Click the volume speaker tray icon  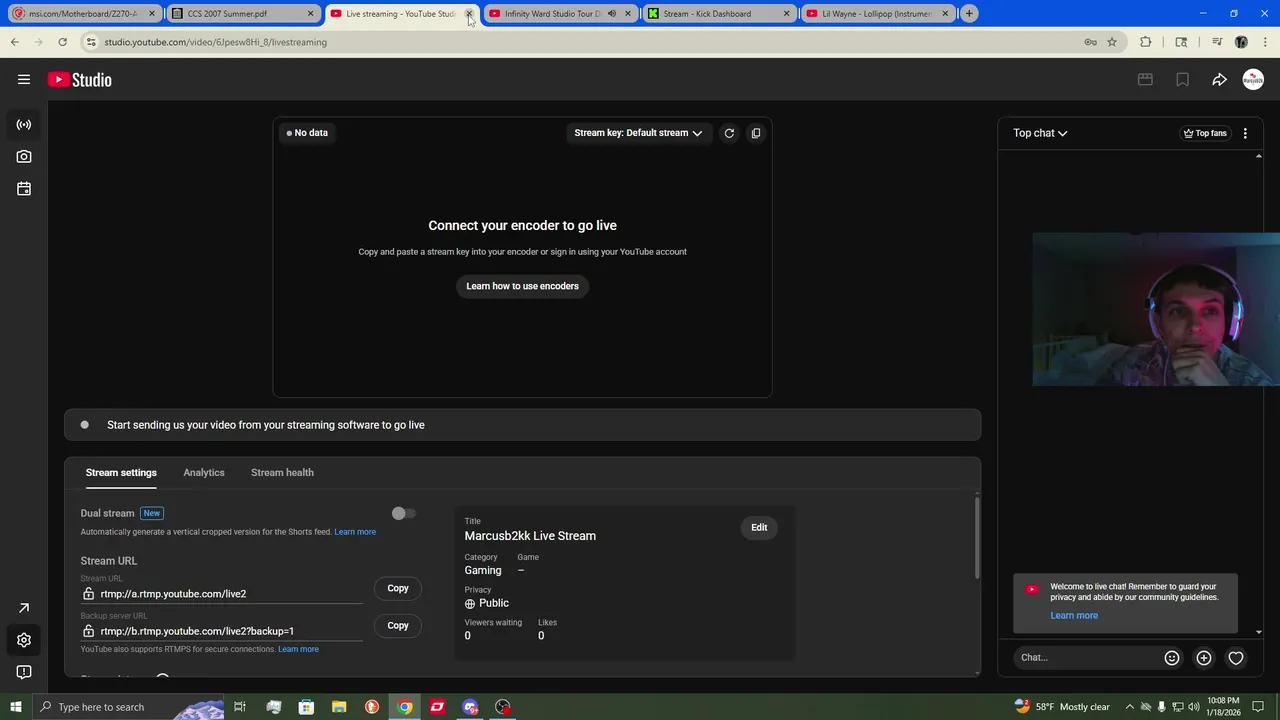[x=1194, y=707]
